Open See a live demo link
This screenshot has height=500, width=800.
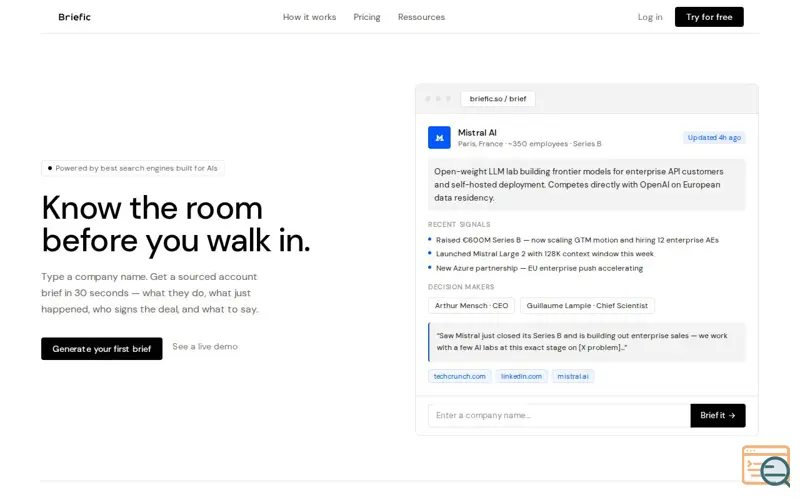coord(205,346)
